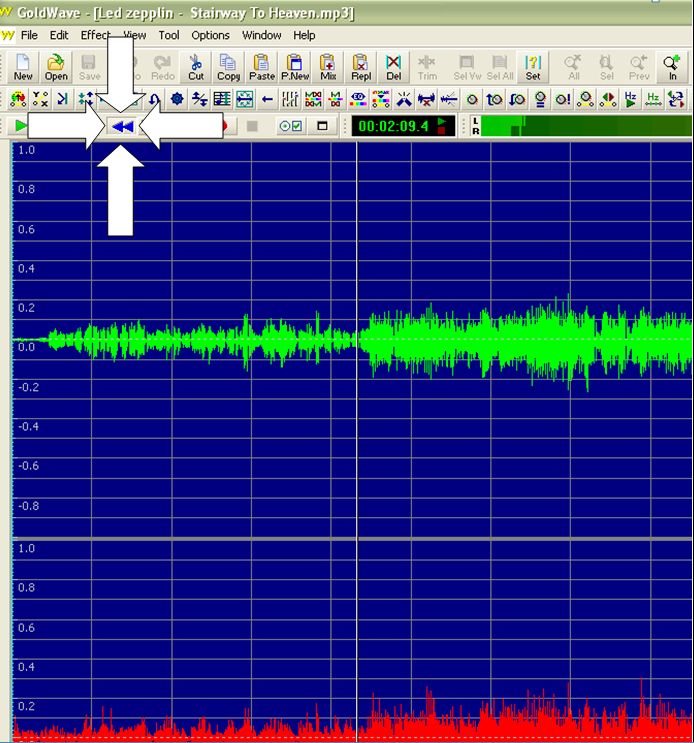Click the blue rewind button

[122, 127]
